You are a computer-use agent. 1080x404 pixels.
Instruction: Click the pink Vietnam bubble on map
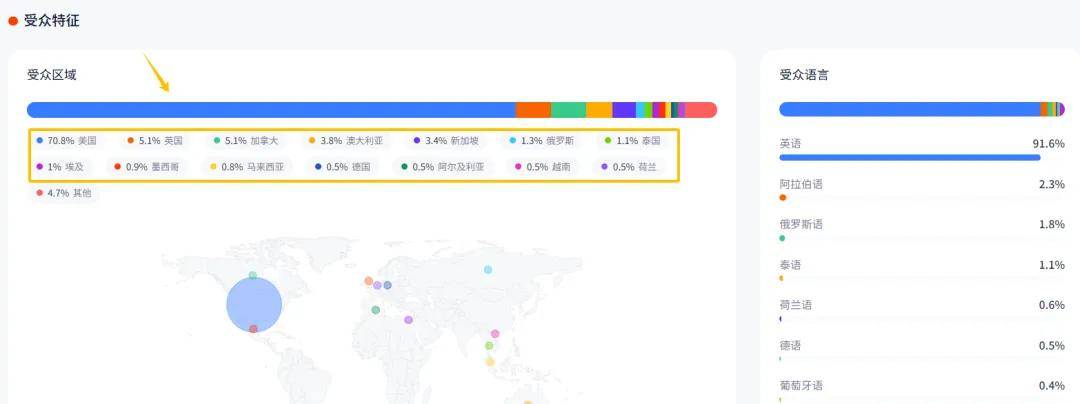point(494,334)
